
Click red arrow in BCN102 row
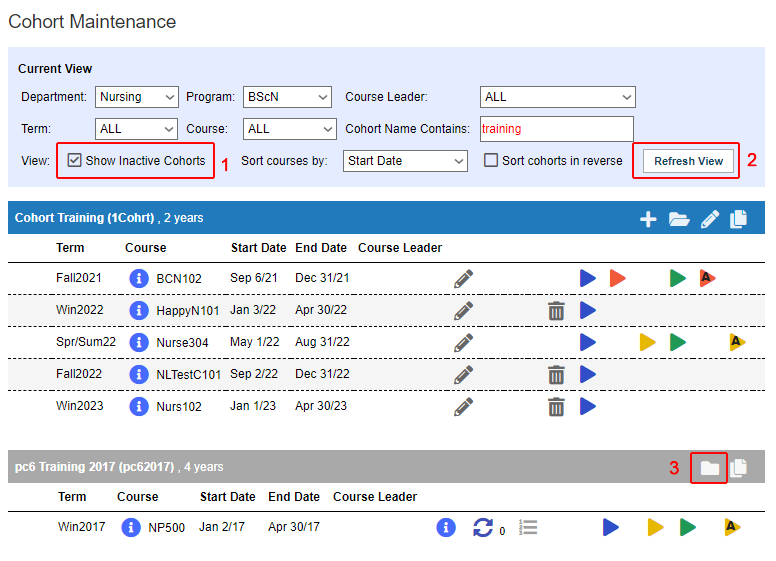[x=617, y=278]
